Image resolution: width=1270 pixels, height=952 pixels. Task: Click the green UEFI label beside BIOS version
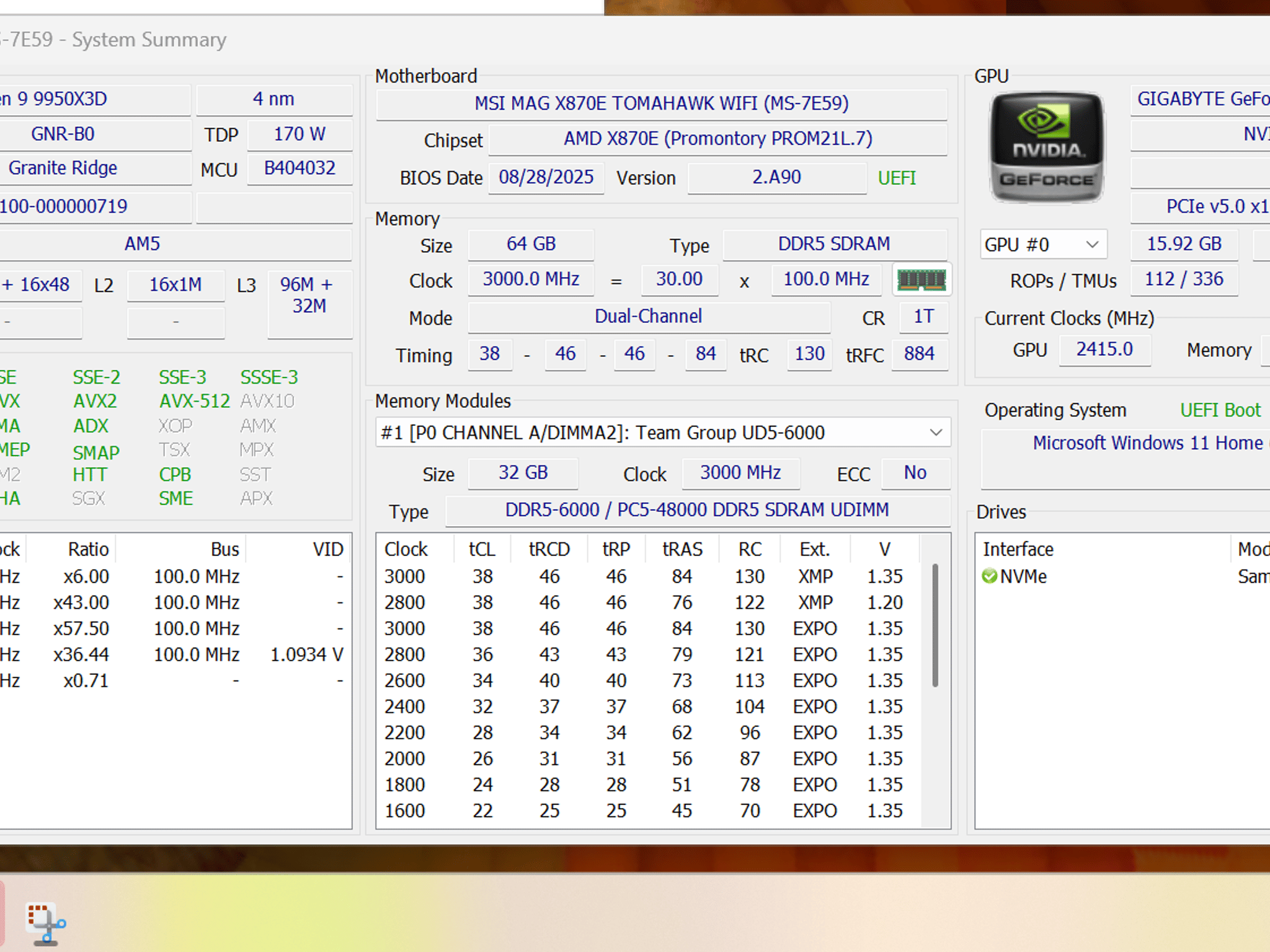897,178
